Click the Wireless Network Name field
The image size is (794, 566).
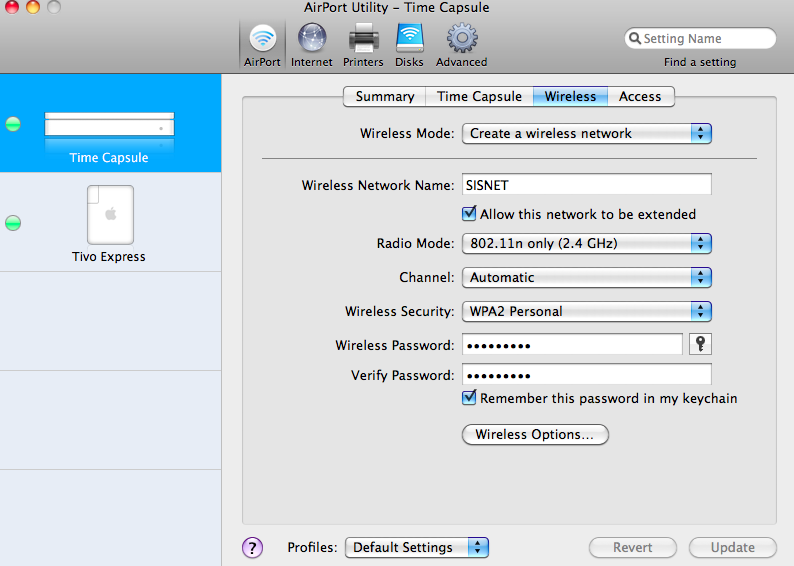coord(587,185)
